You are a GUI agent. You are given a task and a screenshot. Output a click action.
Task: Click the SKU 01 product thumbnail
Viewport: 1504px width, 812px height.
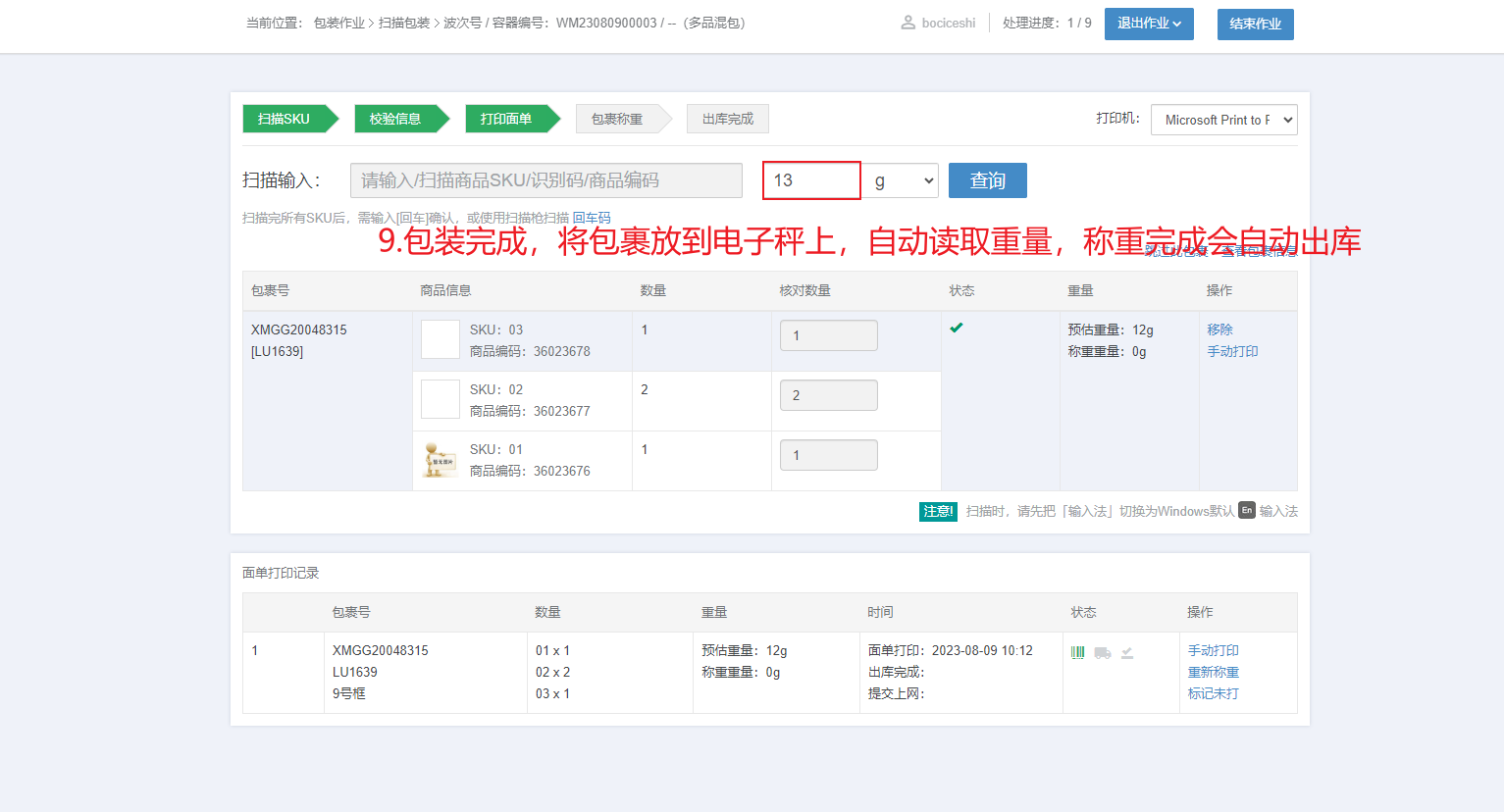click(441, 460)
